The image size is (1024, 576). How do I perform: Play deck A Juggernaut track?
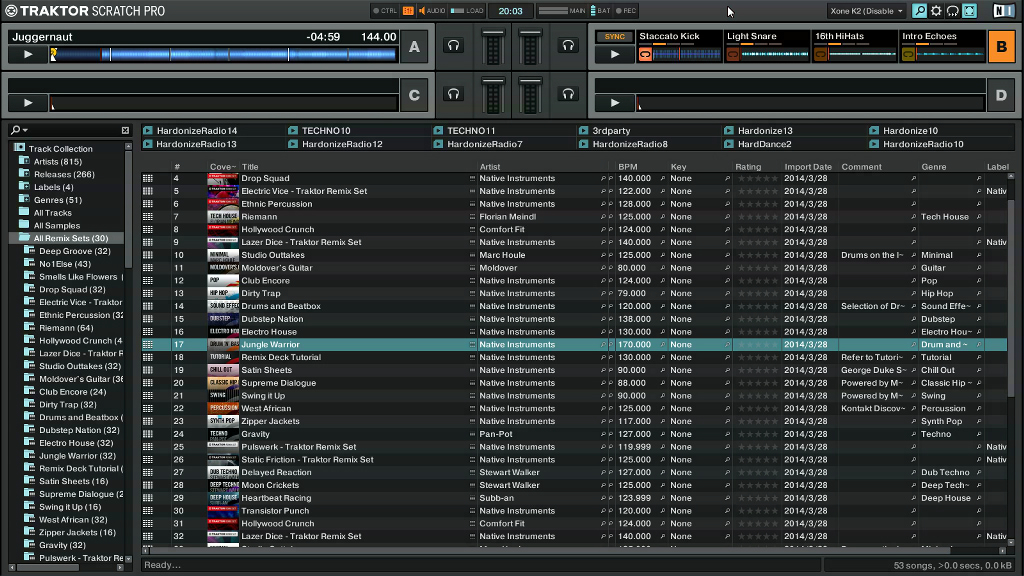coord(28,55)
